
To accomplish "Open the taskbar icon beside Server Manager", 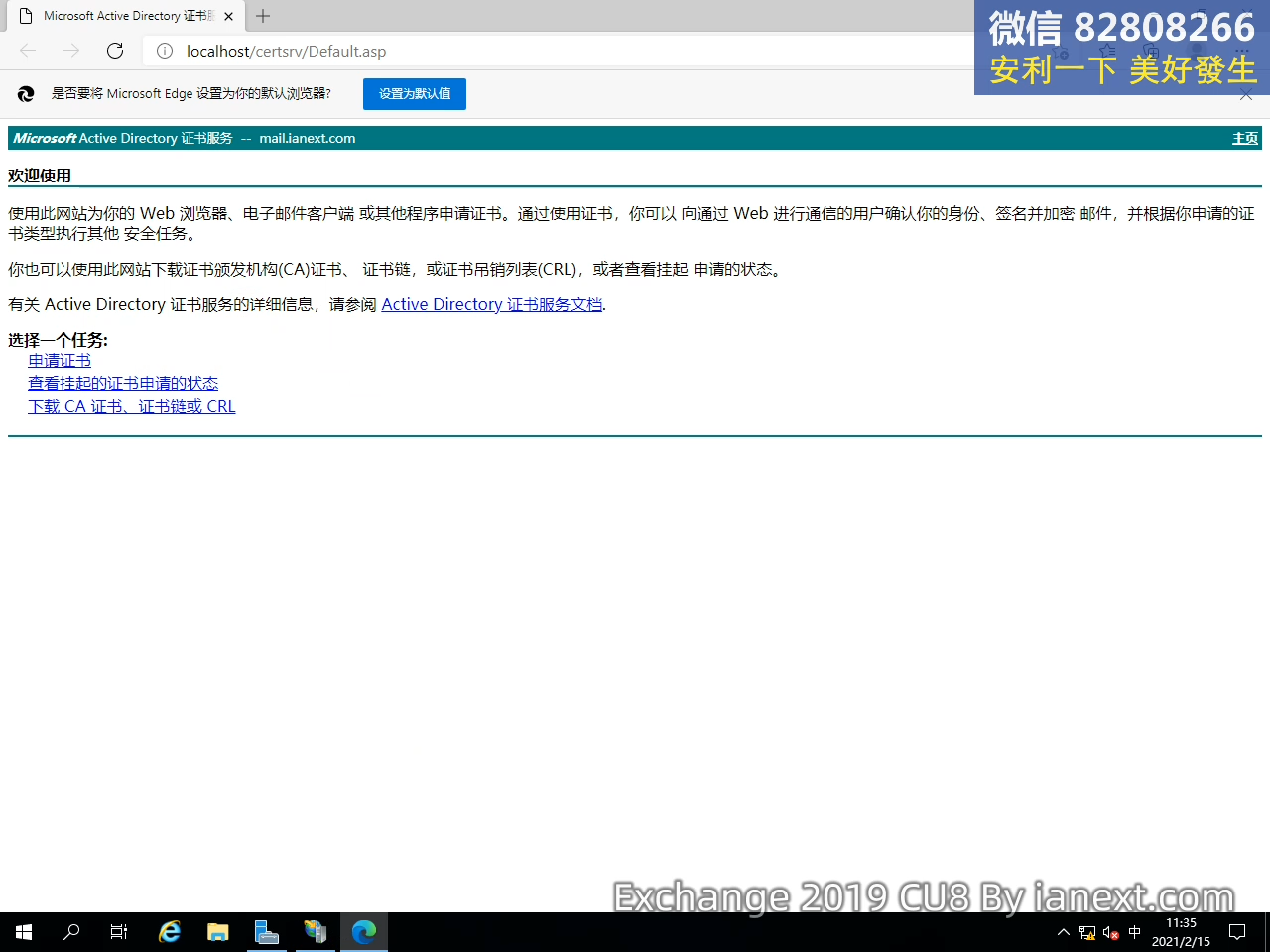I will click(x=316, y=932).
